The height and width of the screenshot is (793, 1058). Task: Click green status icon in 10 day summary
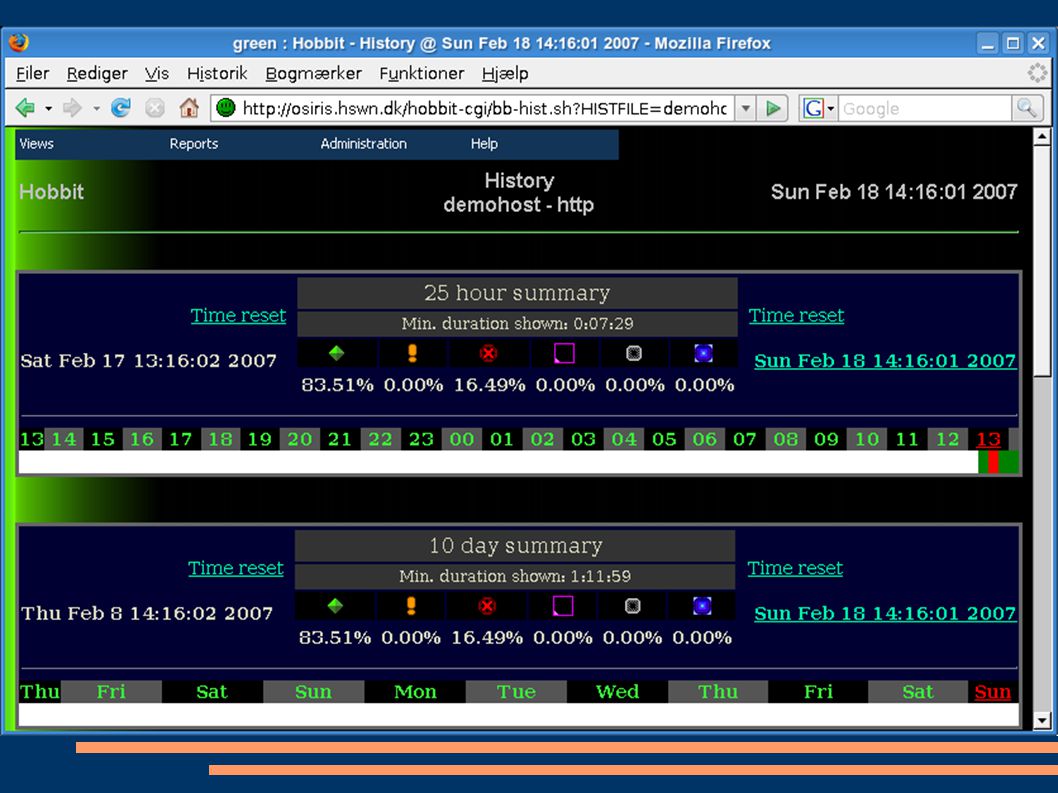click(x=335, y=605)
